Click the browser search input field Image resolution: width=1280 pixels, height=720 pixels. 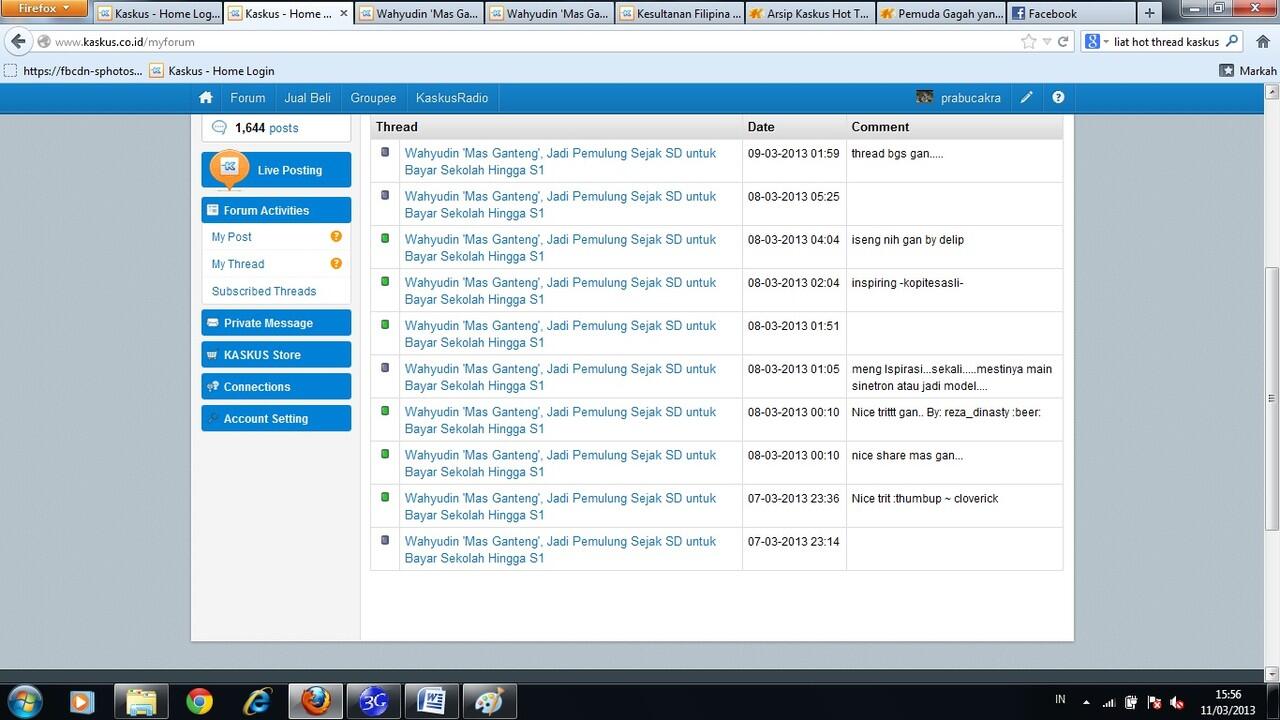pyautogui.click(x=1166, y=42)
